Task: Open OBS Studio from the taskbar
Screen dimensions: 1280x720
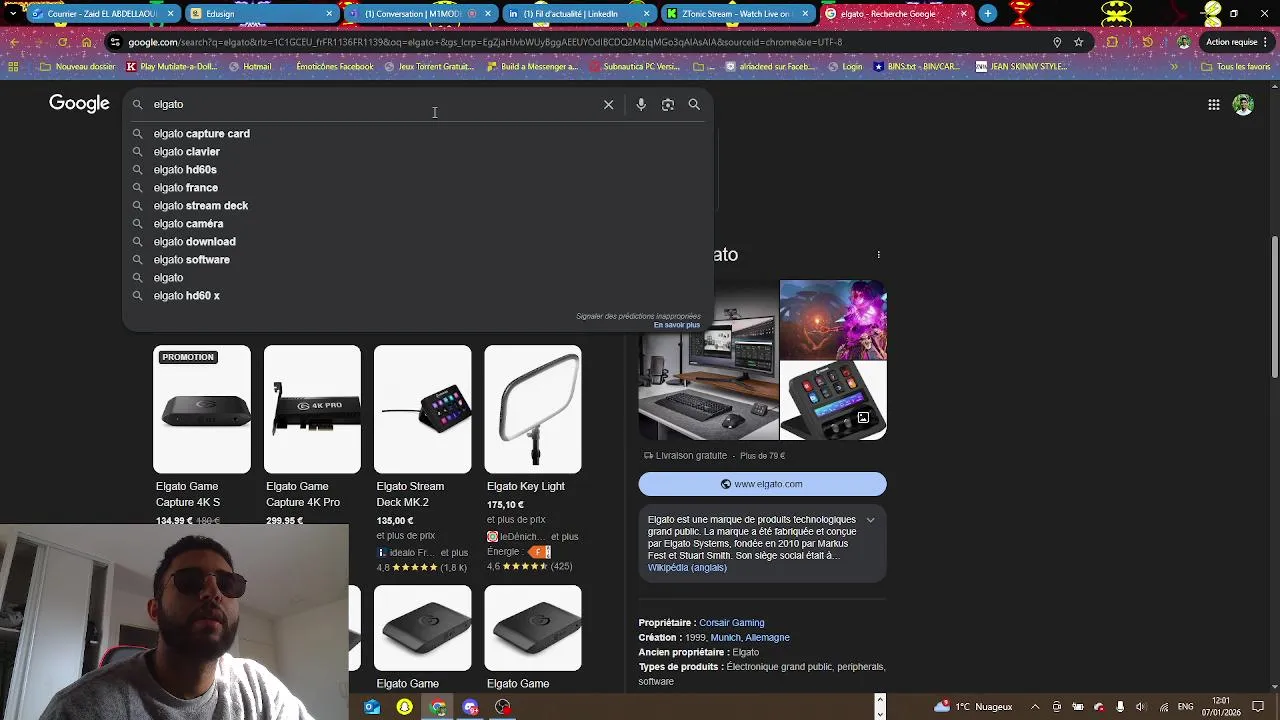Action: [x=502, y=707]
